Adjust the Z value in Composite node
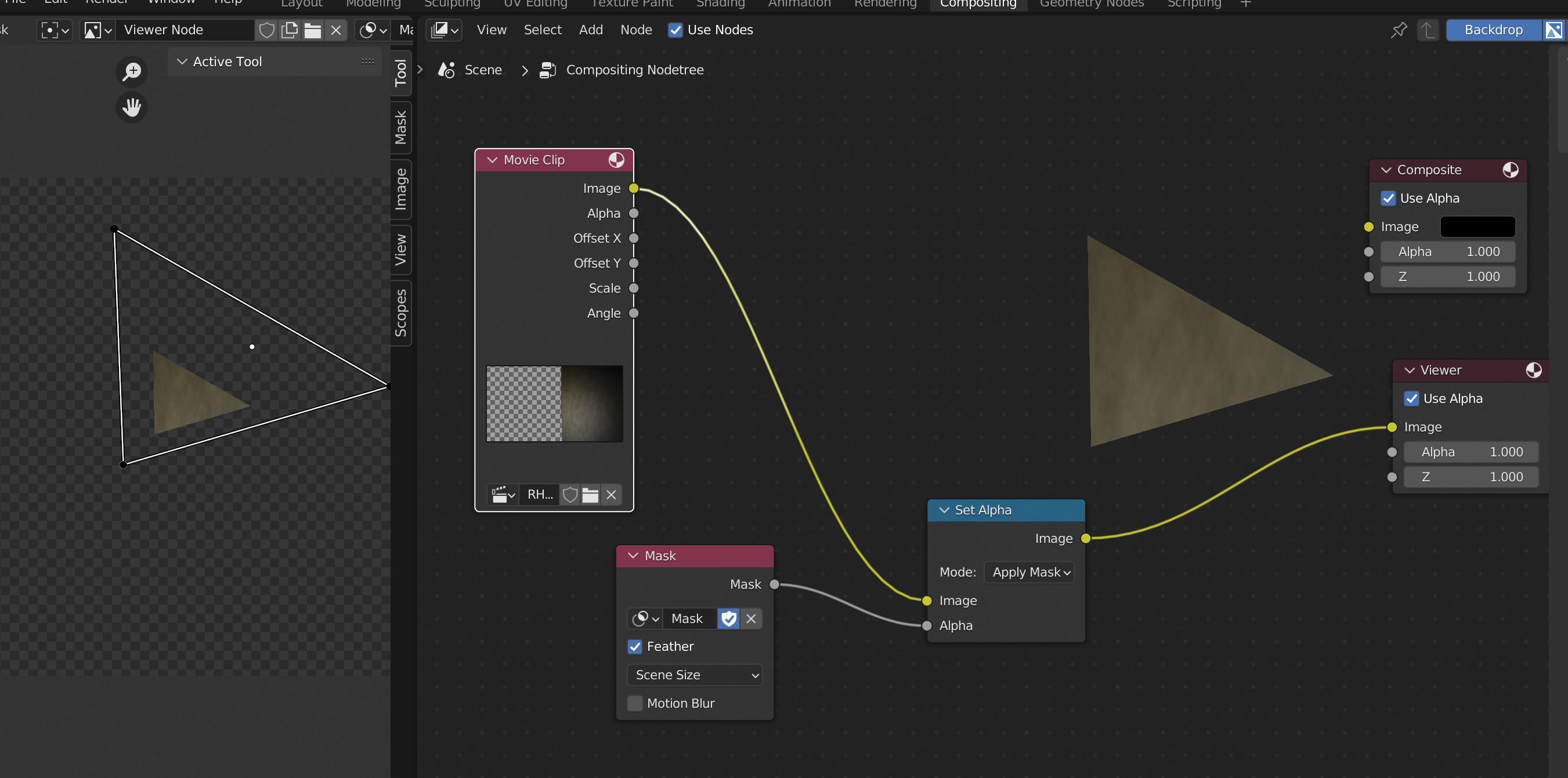This screenshot has height=778, width=1568. (x=1448, y=277)
